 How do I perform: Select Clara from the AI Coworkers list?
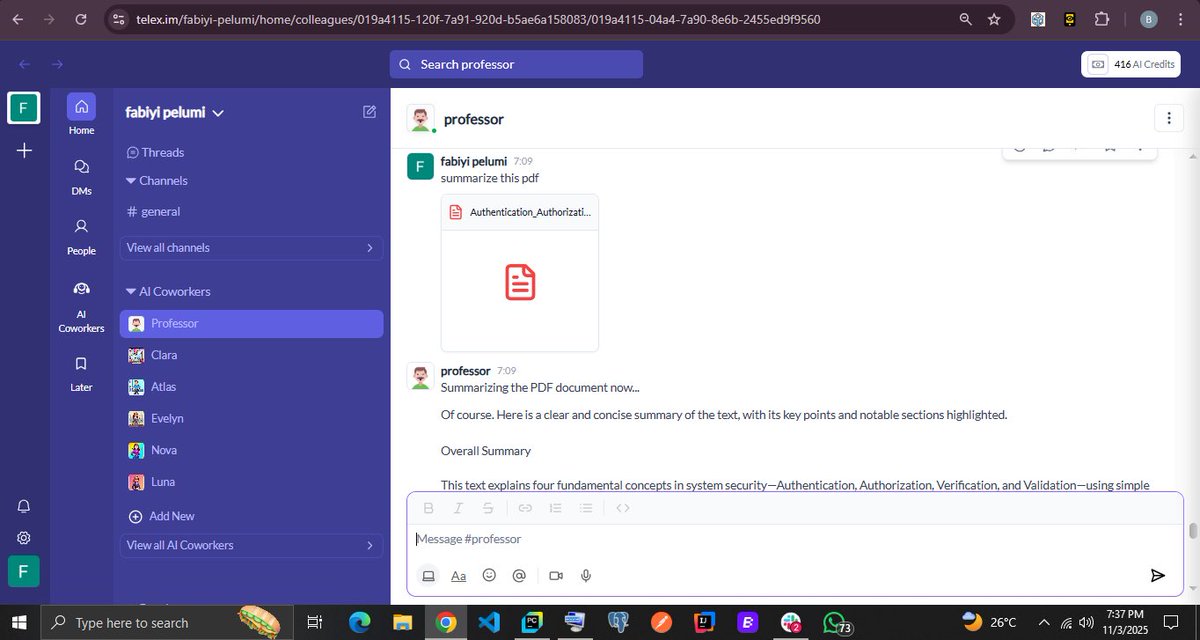pyautogui.click(x=163, y=355)
